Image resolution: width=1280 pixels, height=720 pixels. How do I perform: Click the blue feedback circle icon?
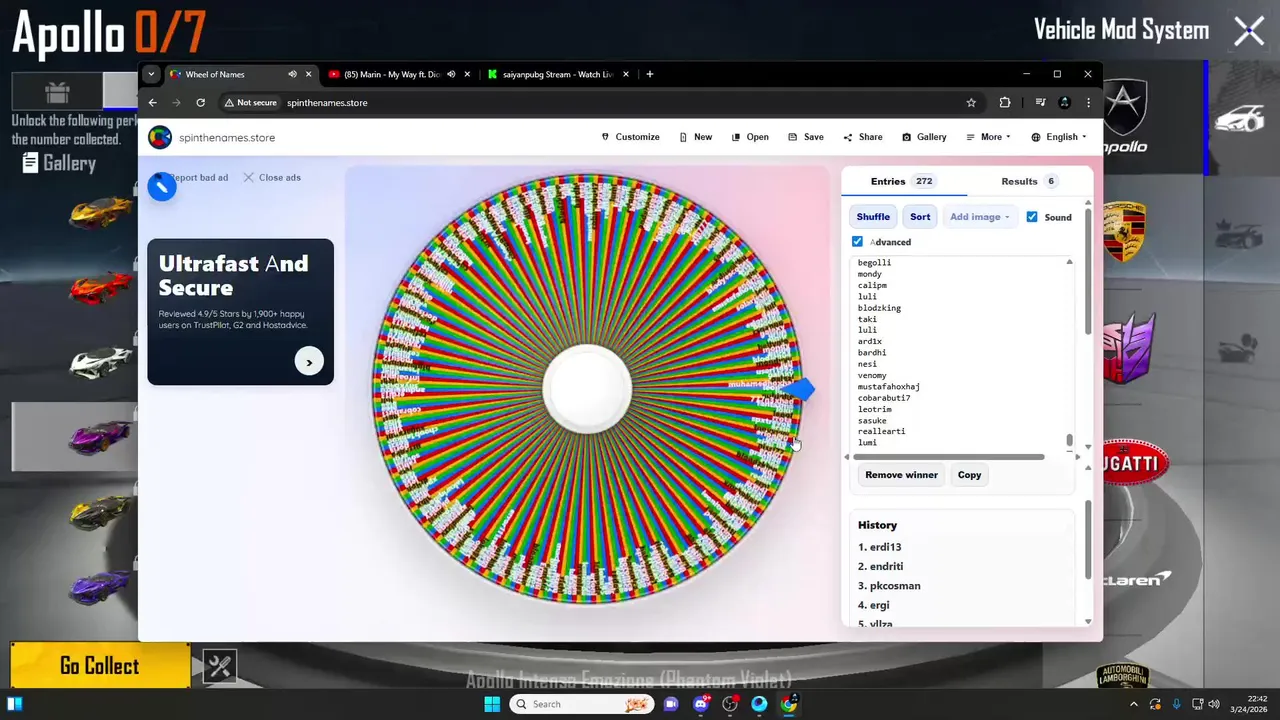(x=162, y=187)
